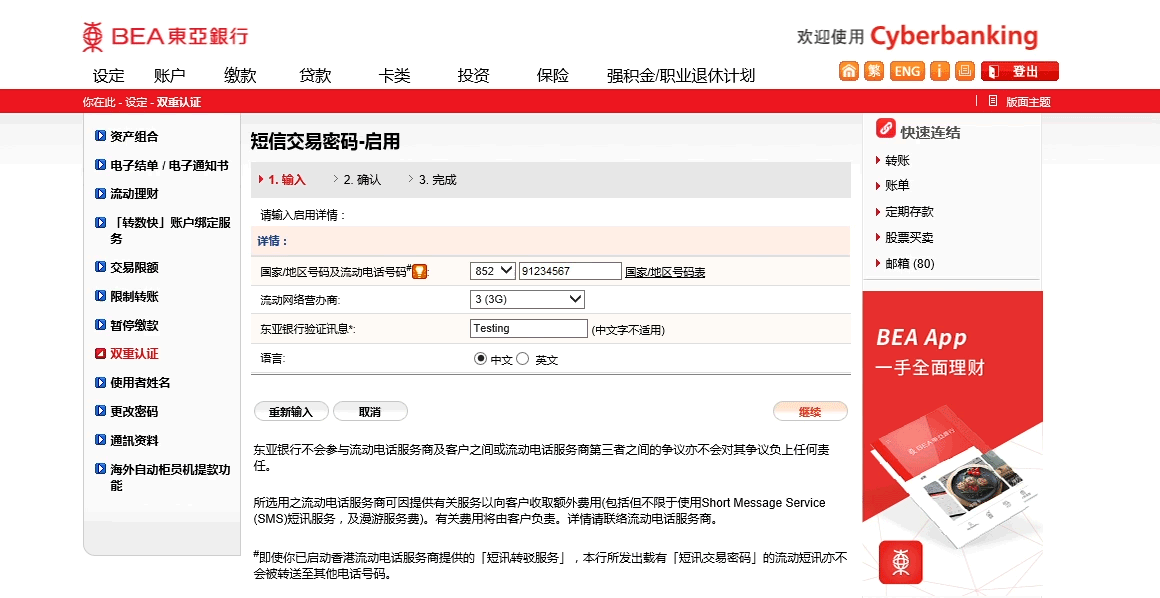Open the 账户 menu

tap(169, 75)
